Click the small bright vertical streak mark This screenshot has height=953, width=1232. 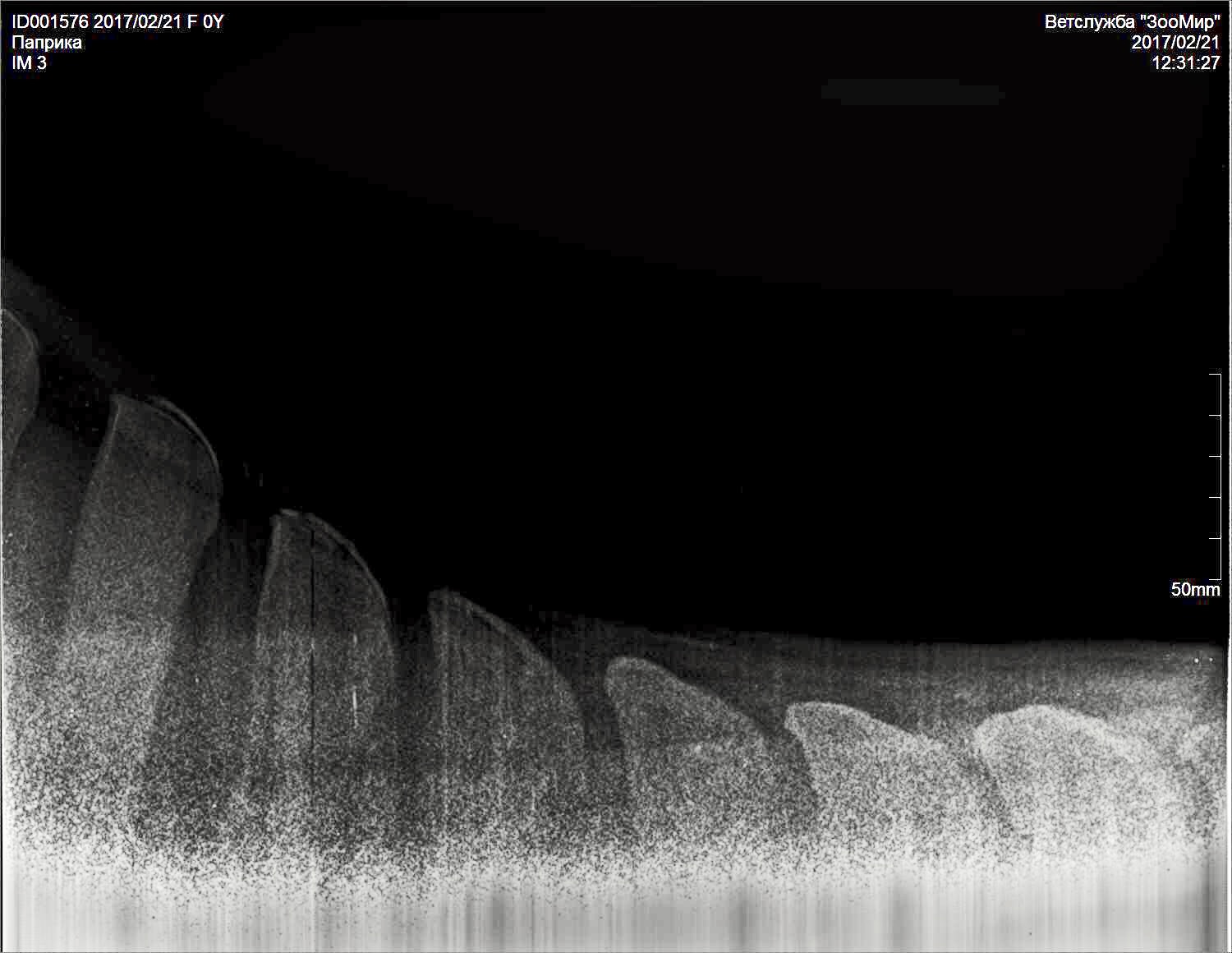tap(355, 701)
